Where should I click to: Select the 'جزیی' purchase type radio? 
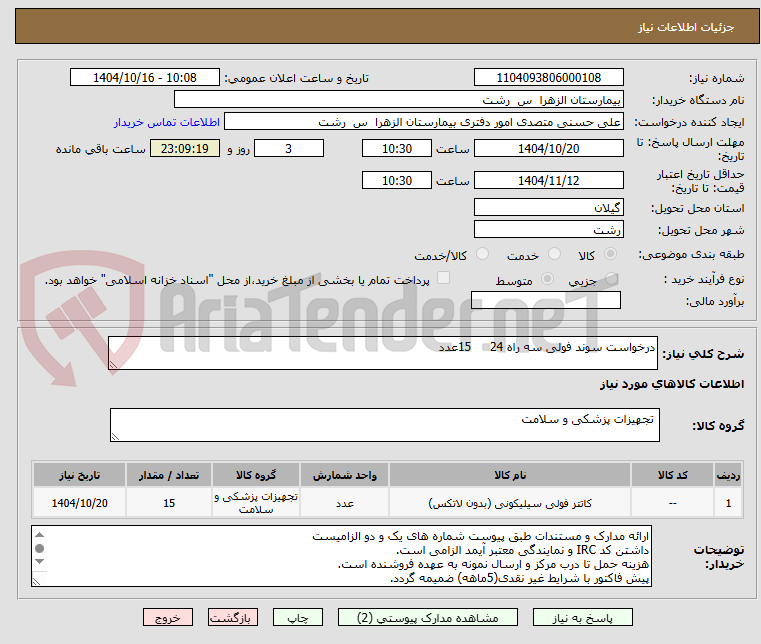coord(611,279)
